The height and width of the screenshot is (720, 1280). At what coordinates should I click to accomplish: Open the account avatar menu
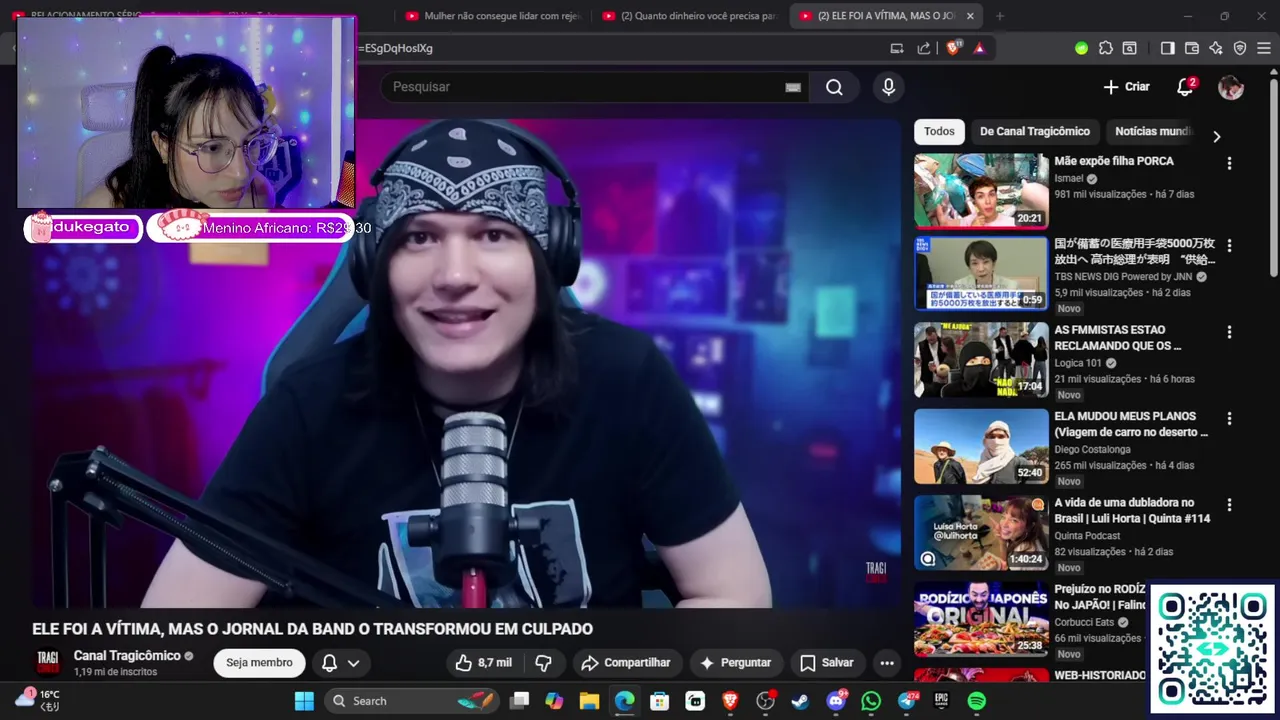click(x=1230, y=87)
